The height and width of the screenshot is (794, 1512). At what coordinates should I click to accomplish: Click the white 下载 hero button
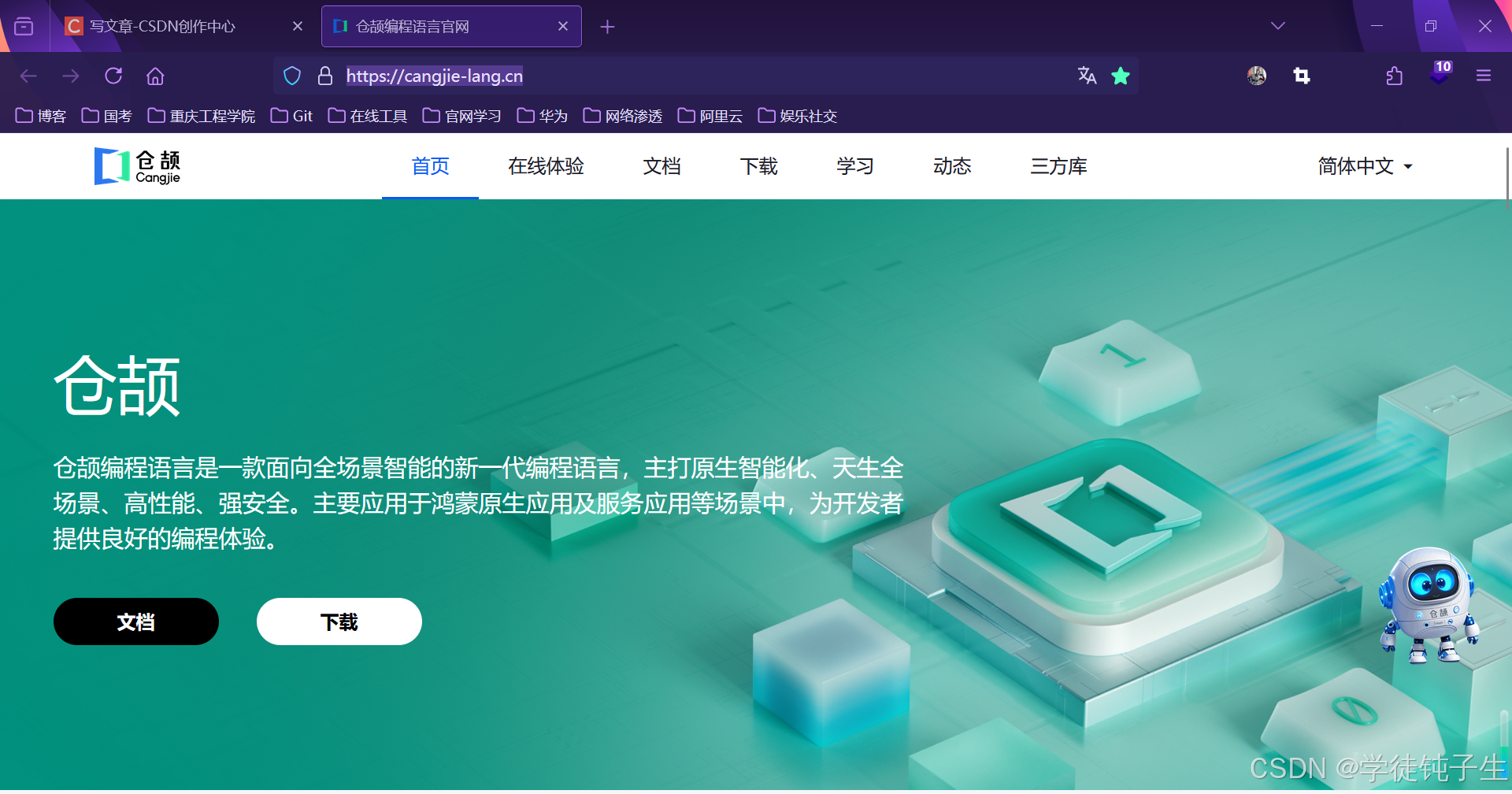pos(339,621)
